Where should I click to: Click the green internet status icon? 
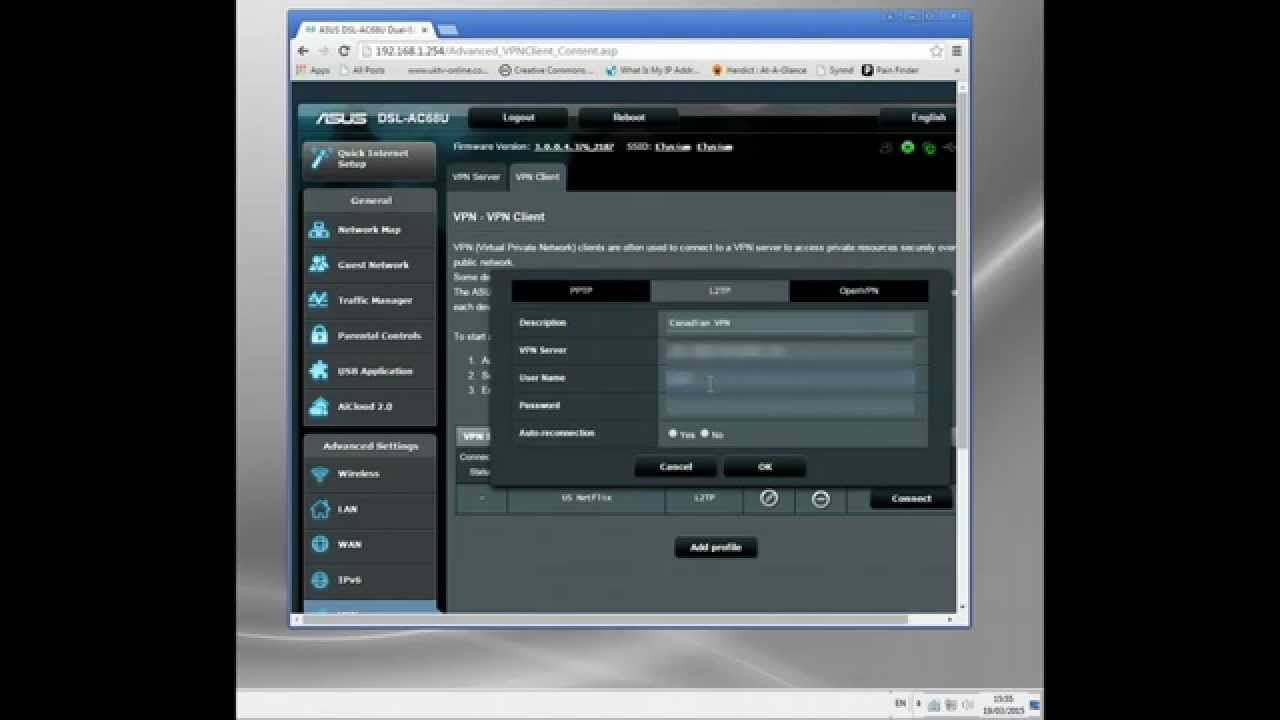pos(908,147)
